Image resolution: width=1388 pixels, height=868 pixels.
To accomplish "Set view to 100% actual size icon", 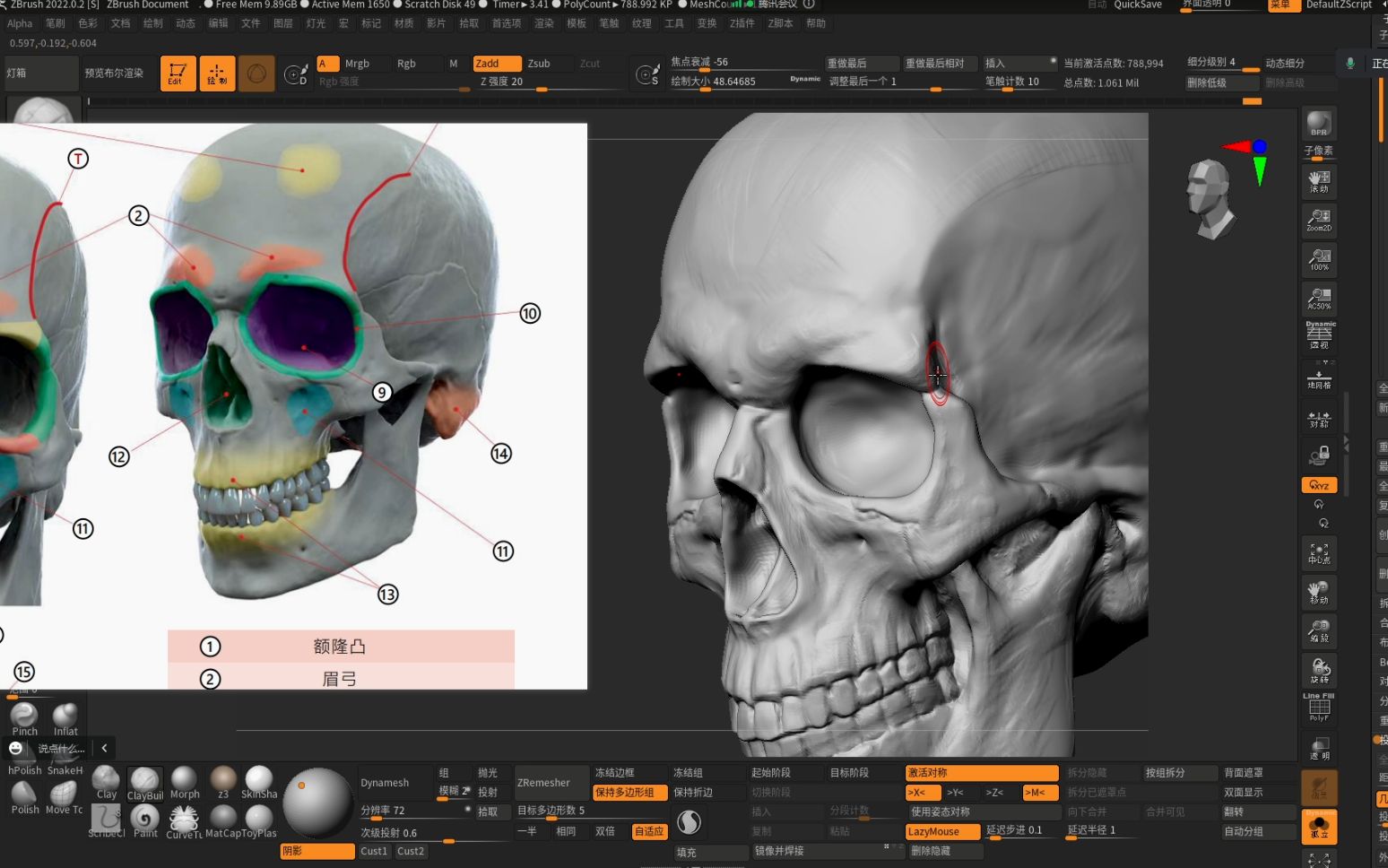I will pos(1319,260).
